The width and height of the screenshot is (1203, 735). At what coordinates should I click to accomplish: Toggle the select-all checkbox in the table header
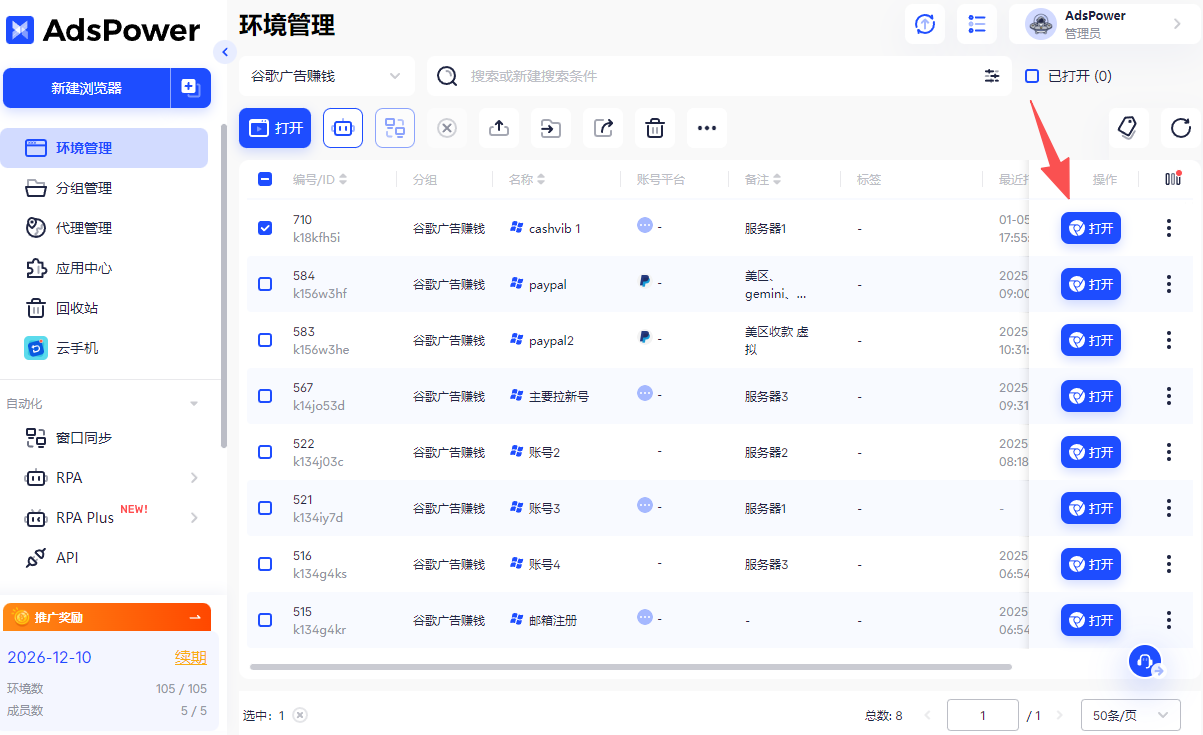(x=264, y=179)
